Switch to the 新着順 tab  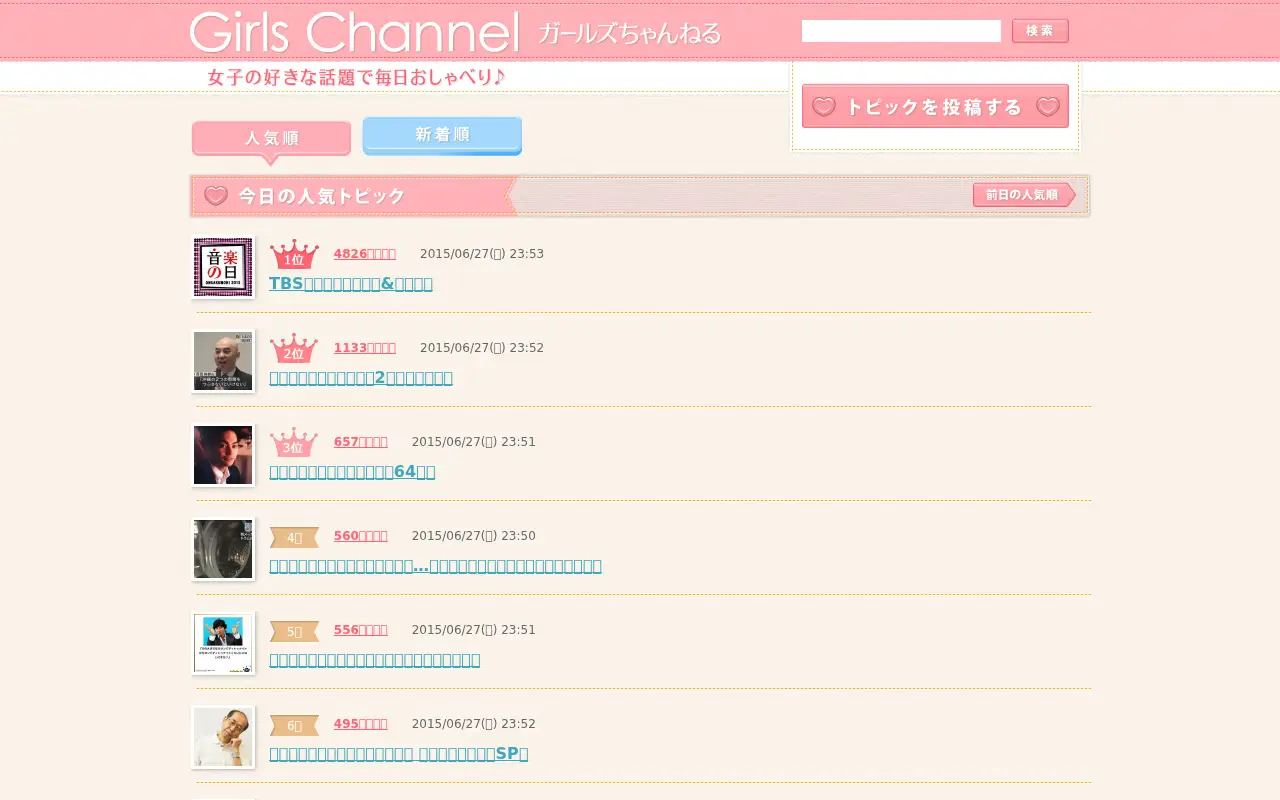point(442,135)
